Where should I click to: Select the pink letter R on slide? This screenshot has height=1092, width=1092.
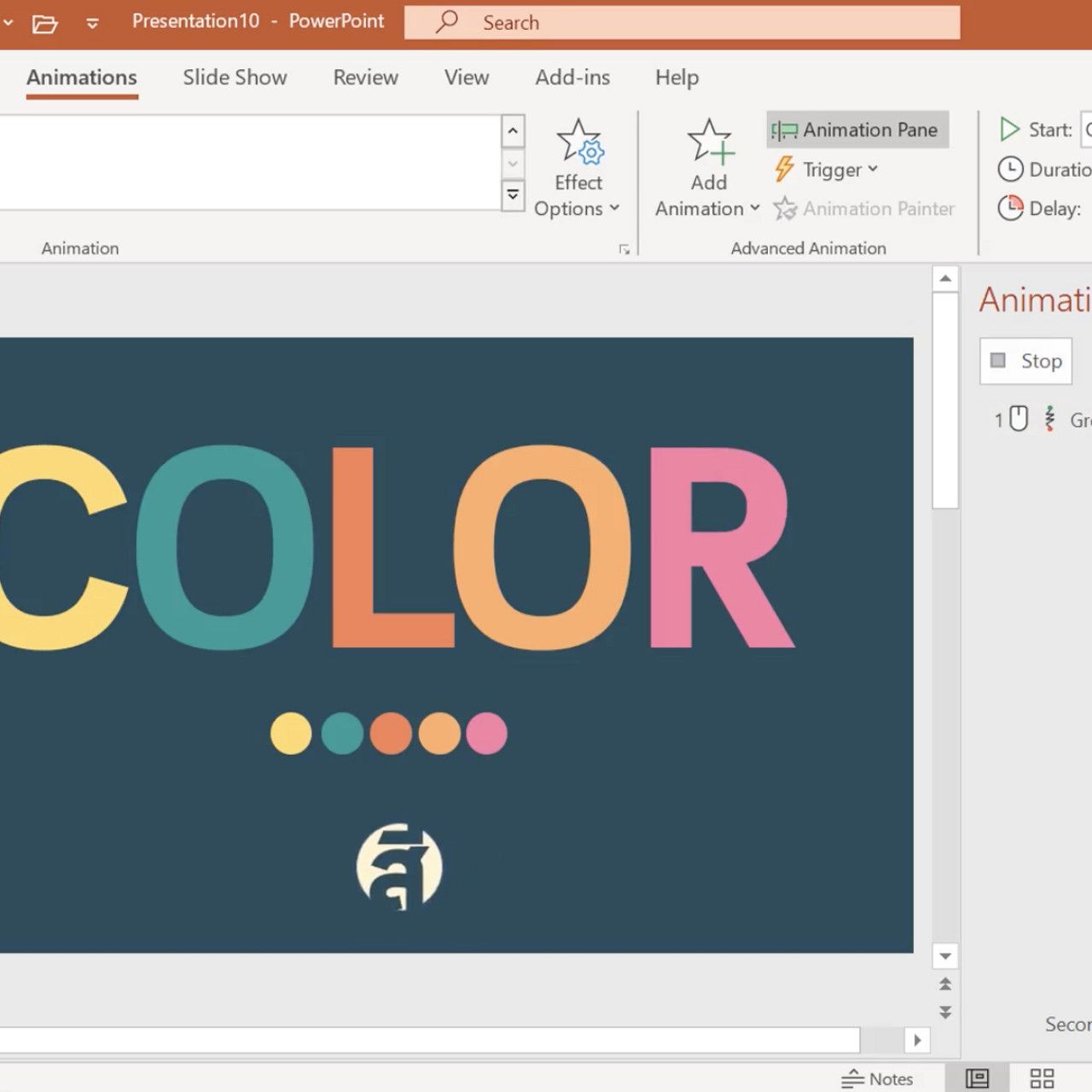(x=721, y=547)
